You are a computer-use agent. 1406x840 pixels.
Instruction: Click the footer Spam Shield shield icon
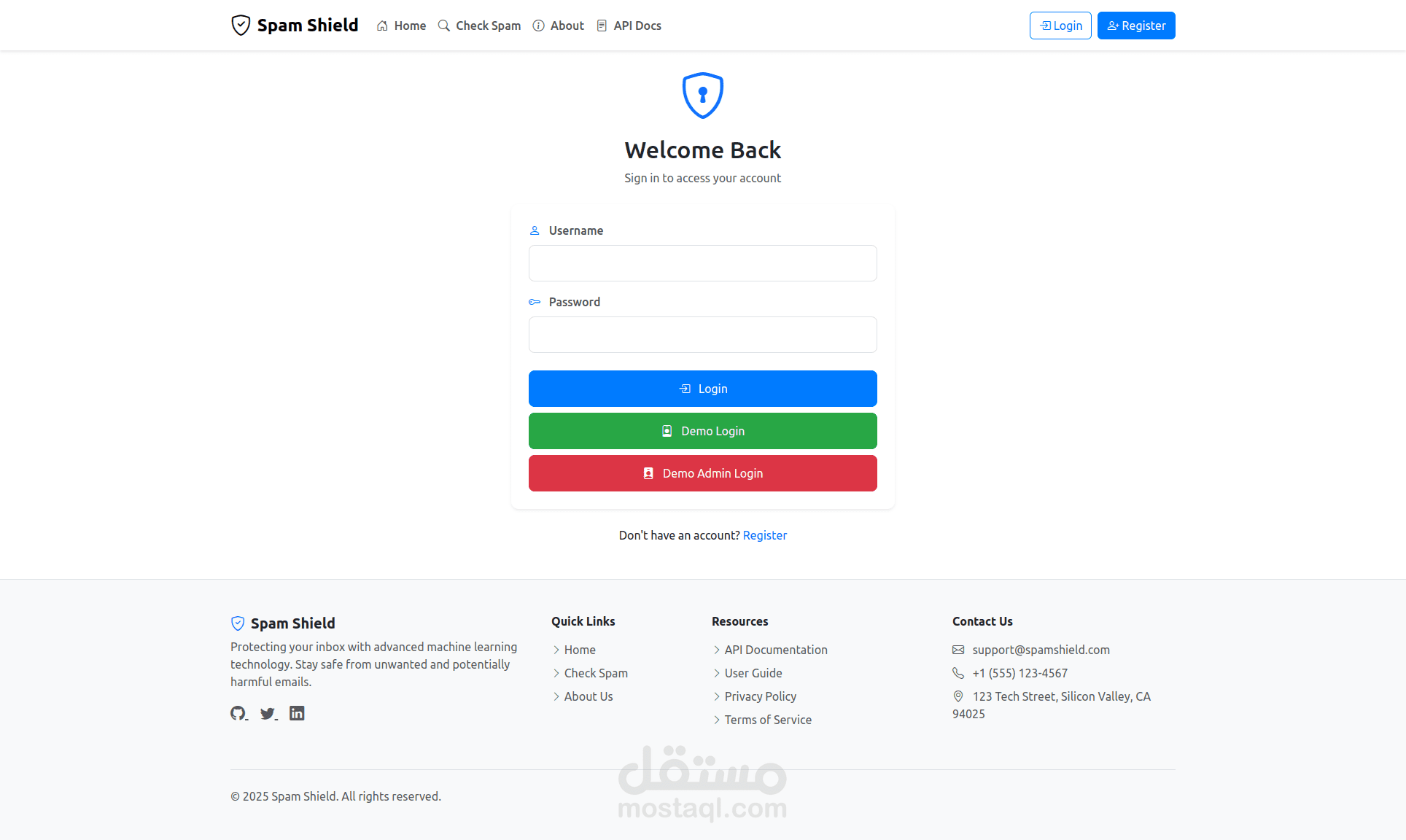238,623
